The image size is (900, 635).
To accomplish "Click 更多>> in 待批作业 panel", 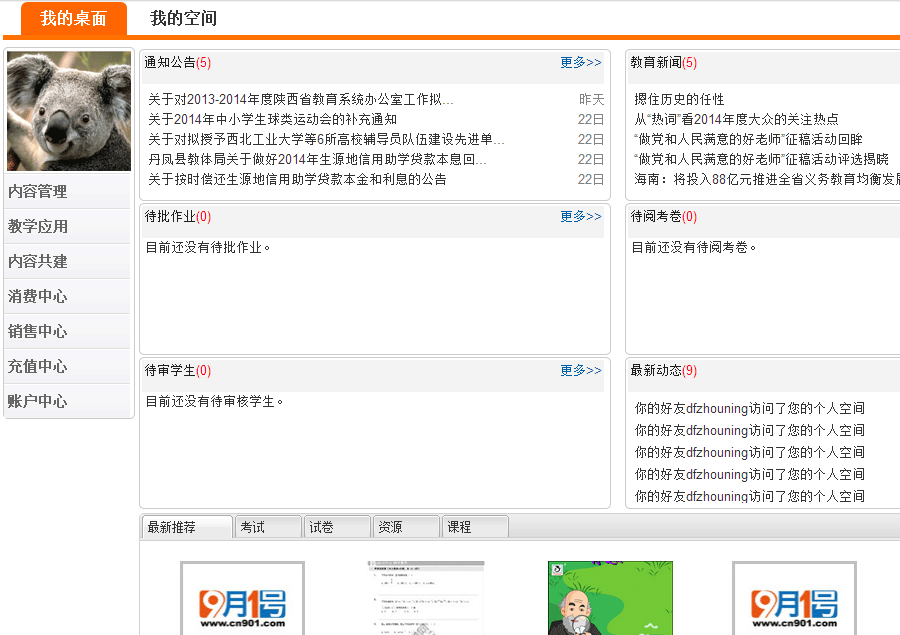I will (x=581, y=216).
